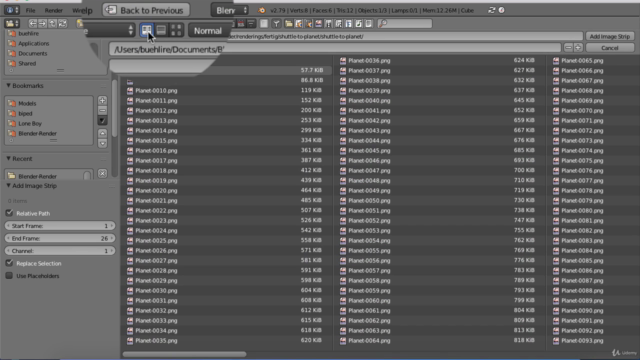The width and height of the screenshot is (640, 360).
Task: Switch to short list display mode
Action: coord(147,30)
